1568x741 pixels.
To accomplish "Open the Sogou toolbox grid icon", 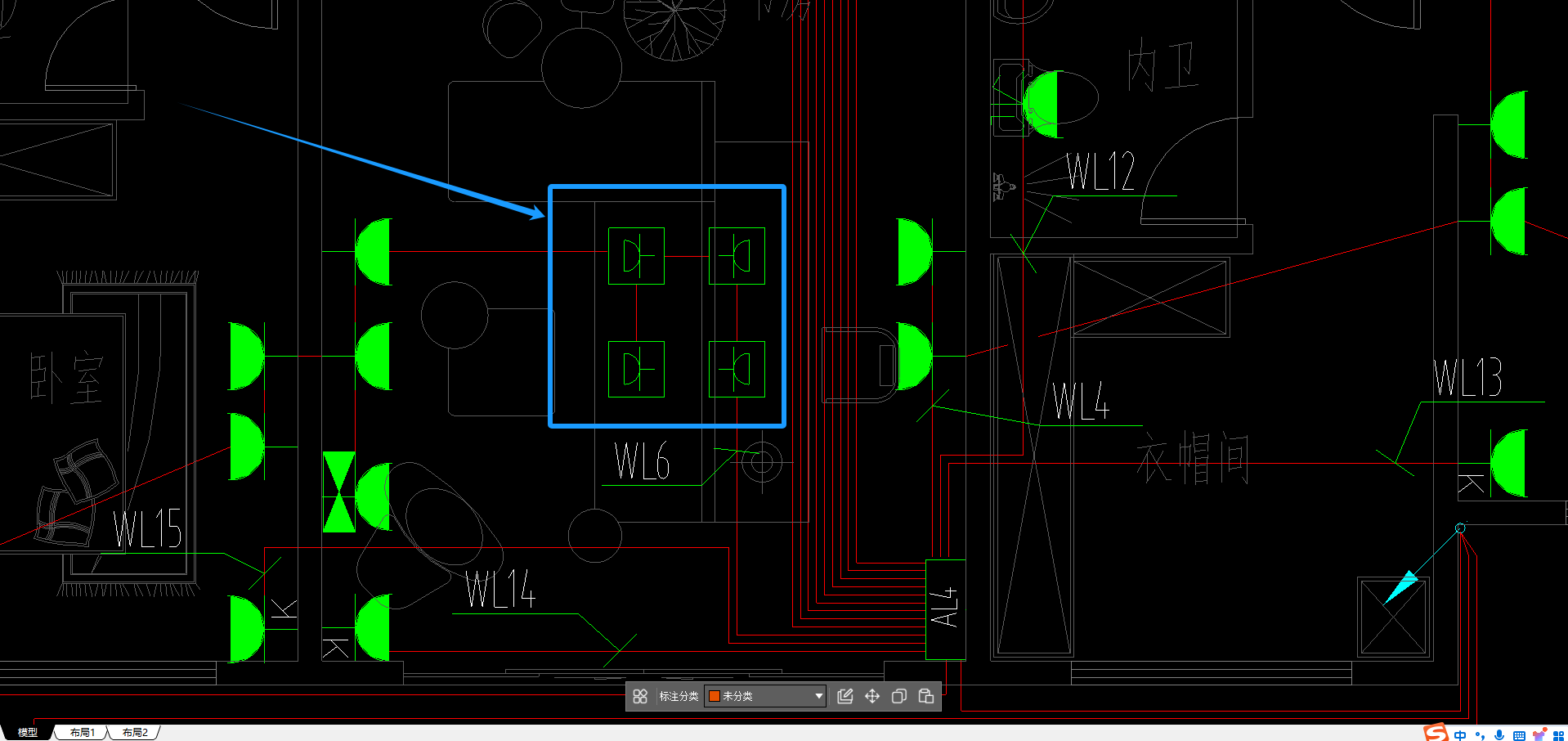I will (x=1558, y=735).
